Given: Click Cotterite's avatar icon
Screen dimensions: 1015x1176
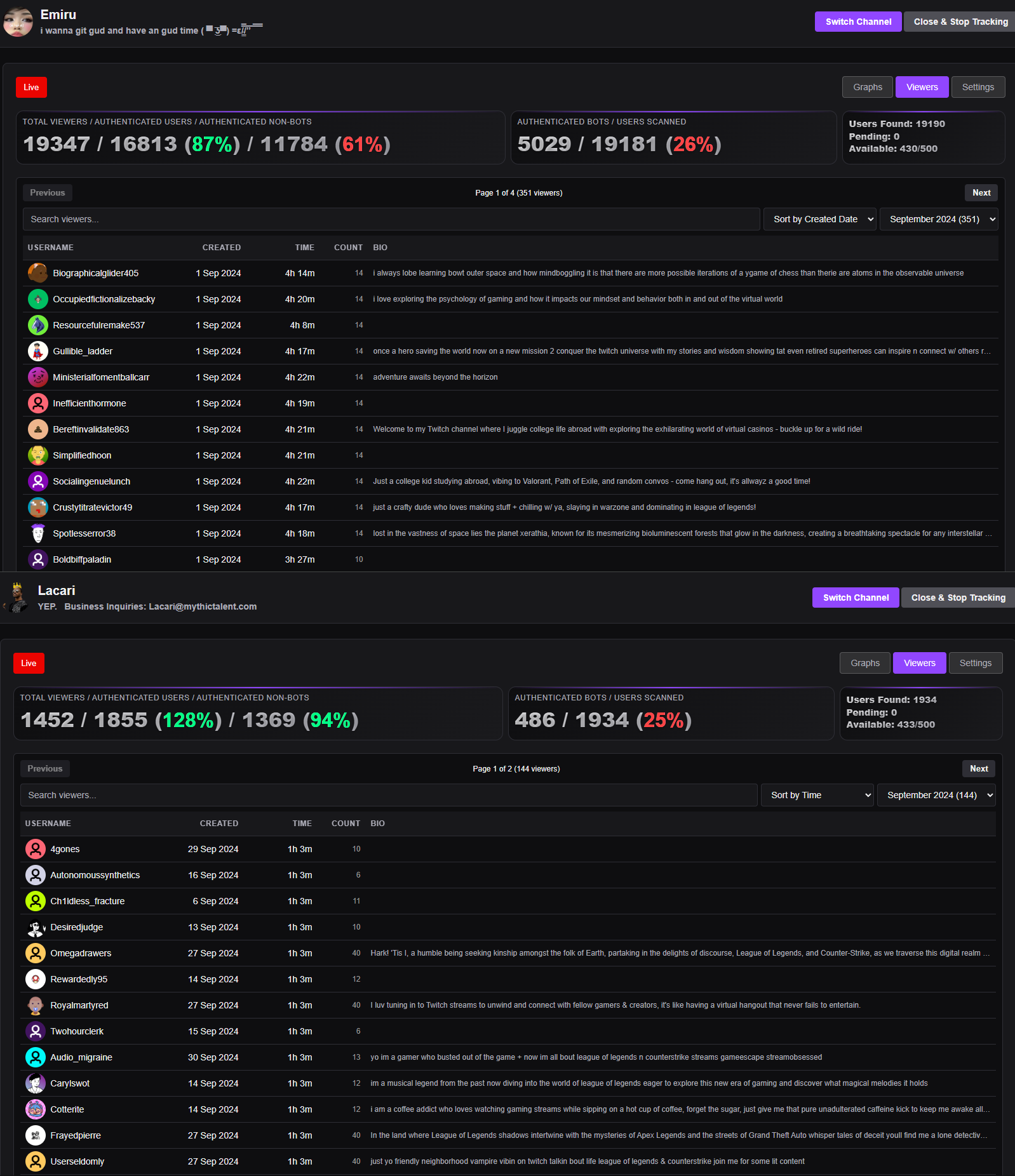Looking at the screenshot, I should [36, 1109].
